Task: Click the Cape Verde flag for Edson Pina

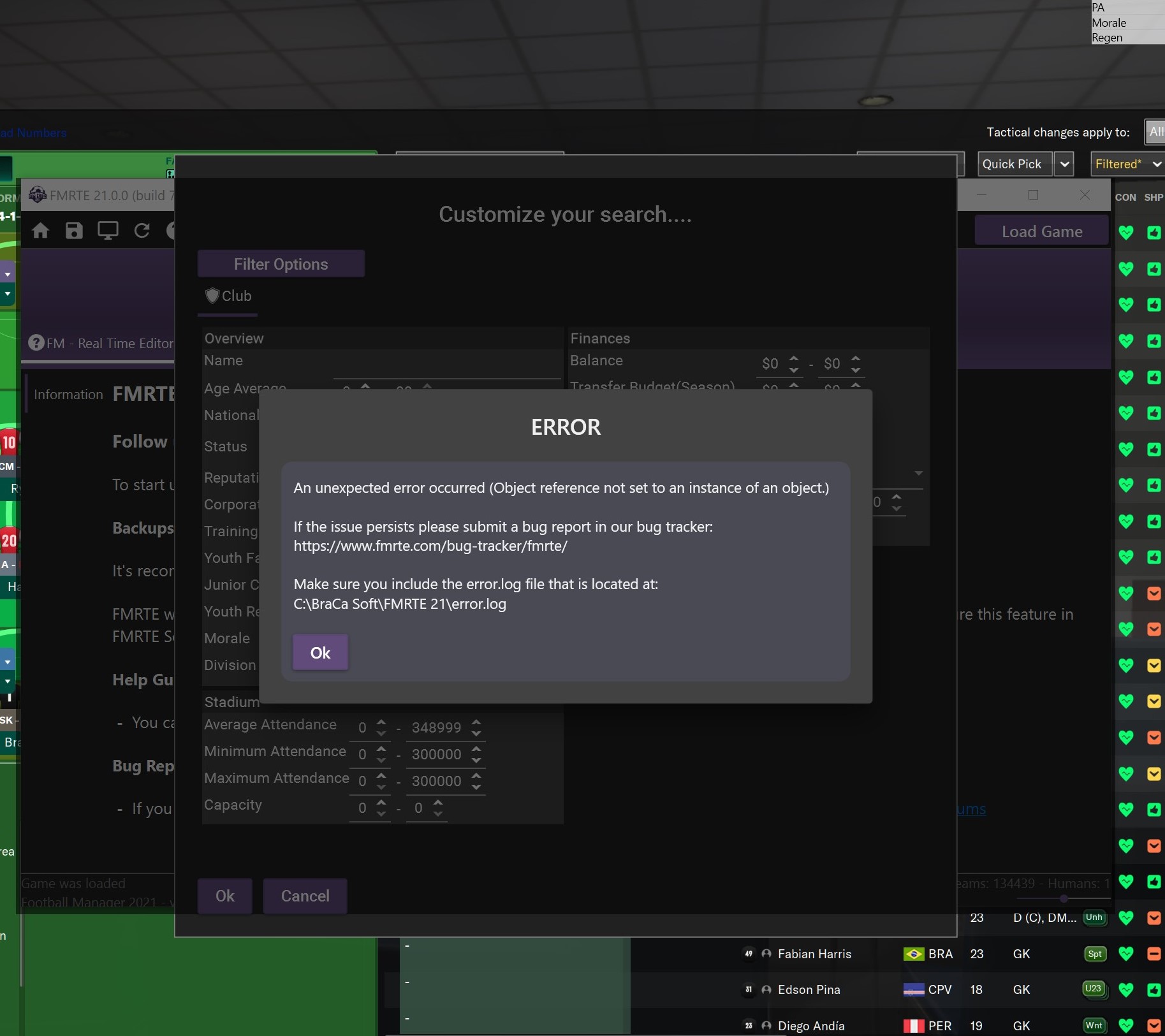Action: pos(914,989)
